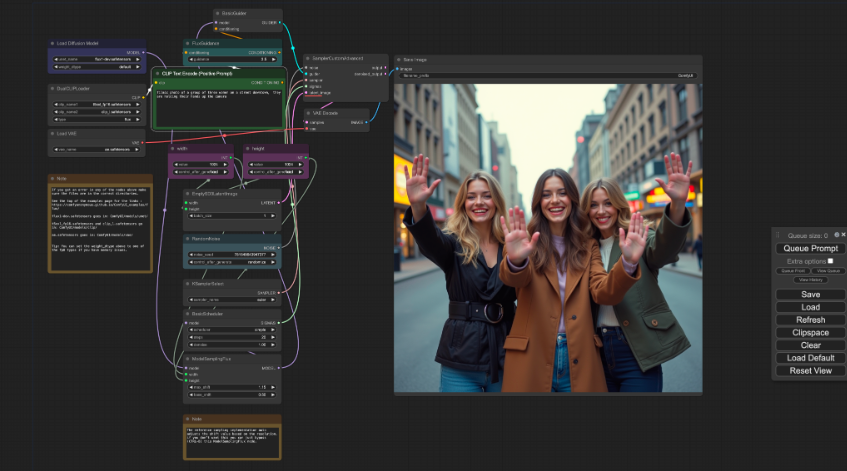Click the generated image preview of three women

tap(548, 238)
